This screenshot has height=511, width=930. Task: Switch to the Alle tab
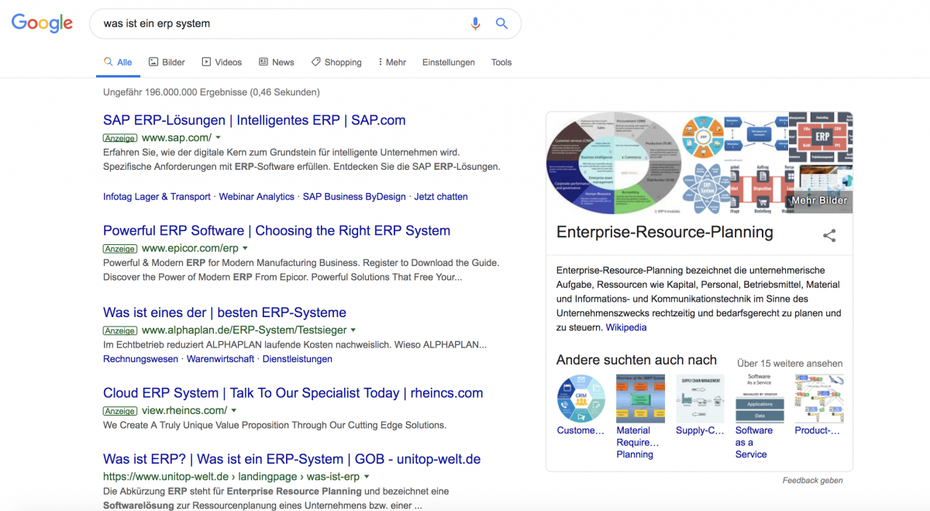point(118,62)
